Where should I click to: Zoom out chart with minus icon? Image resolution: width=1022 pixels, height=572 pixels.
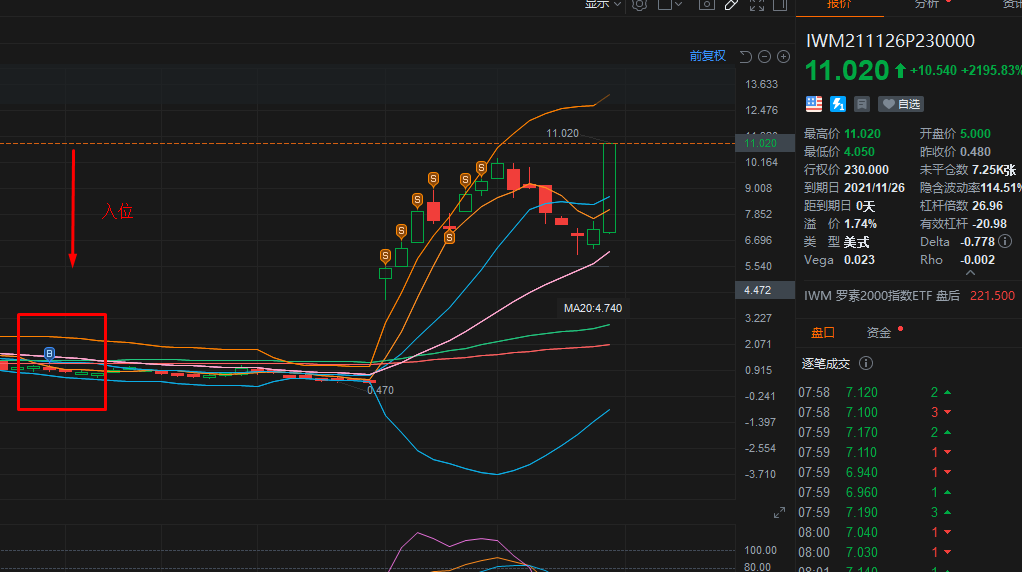765,57
